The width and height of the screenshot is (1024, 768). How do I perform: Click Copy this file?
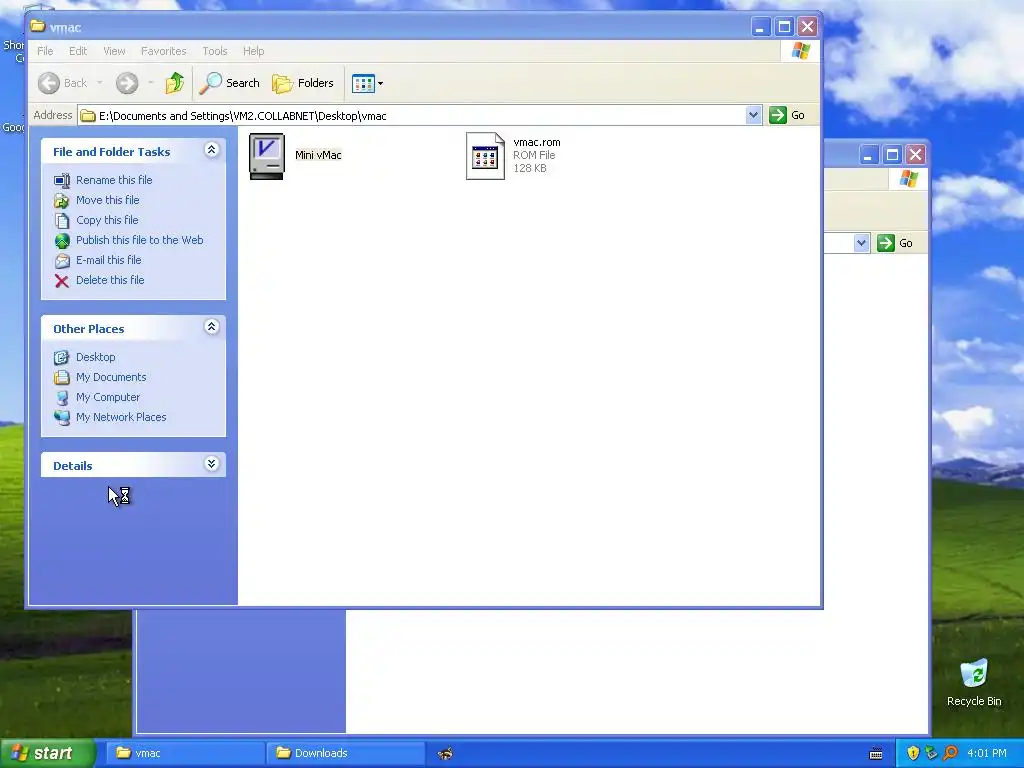pos(107,220)
